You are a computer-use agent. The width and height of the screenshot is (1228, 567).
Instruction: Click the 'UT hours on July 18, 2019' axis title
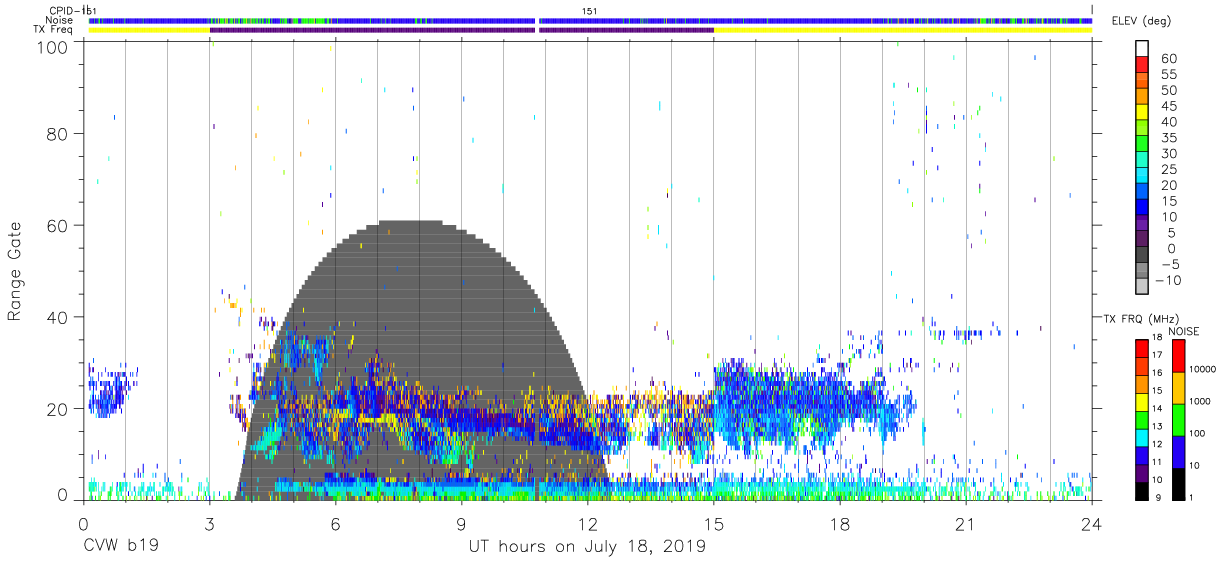587,547
